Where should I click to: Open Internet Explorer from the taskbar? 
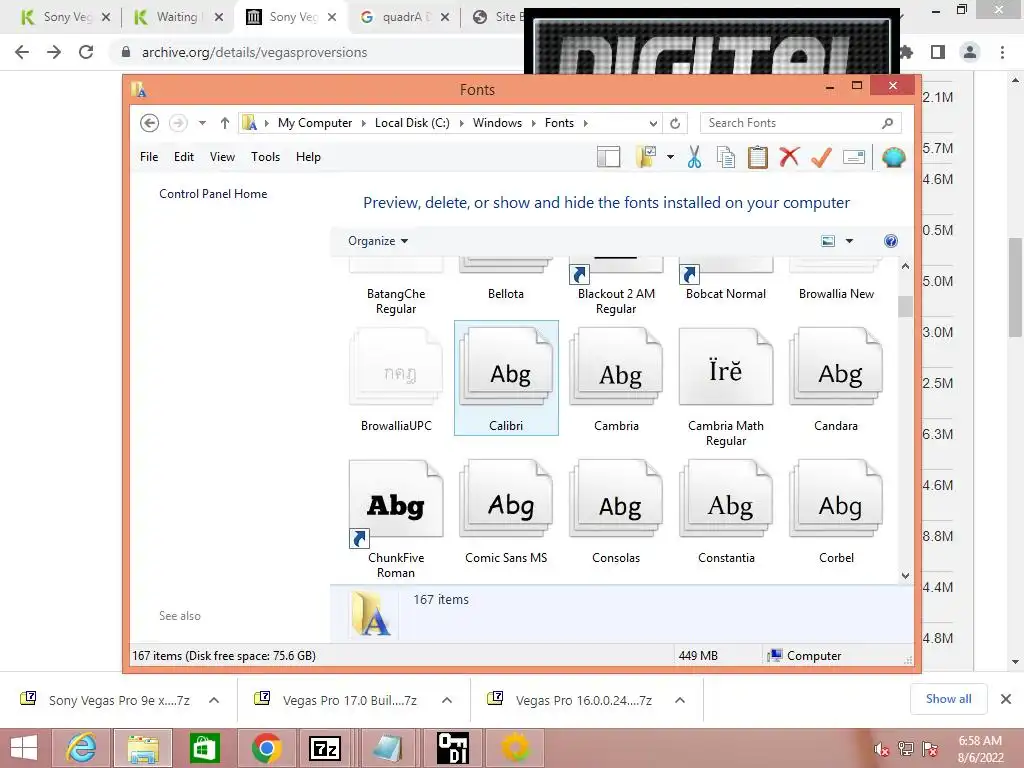coord(81,748)
